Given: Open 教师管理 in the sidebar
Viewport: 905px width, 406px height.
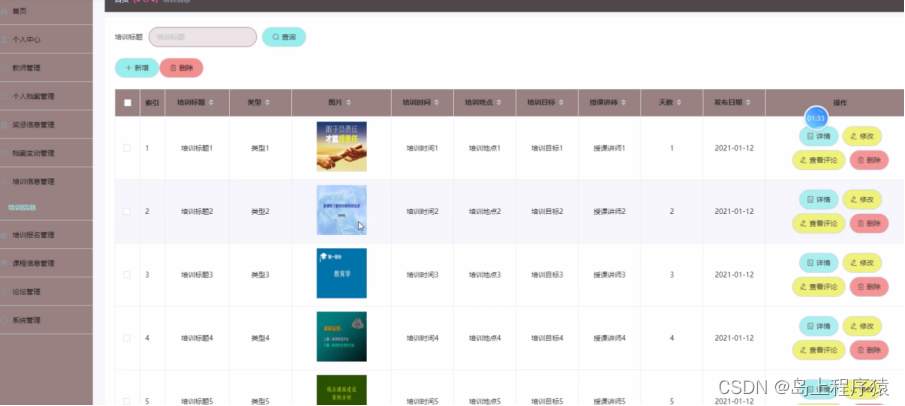Looking at the screenshot, I should click(x=46, y=68).
